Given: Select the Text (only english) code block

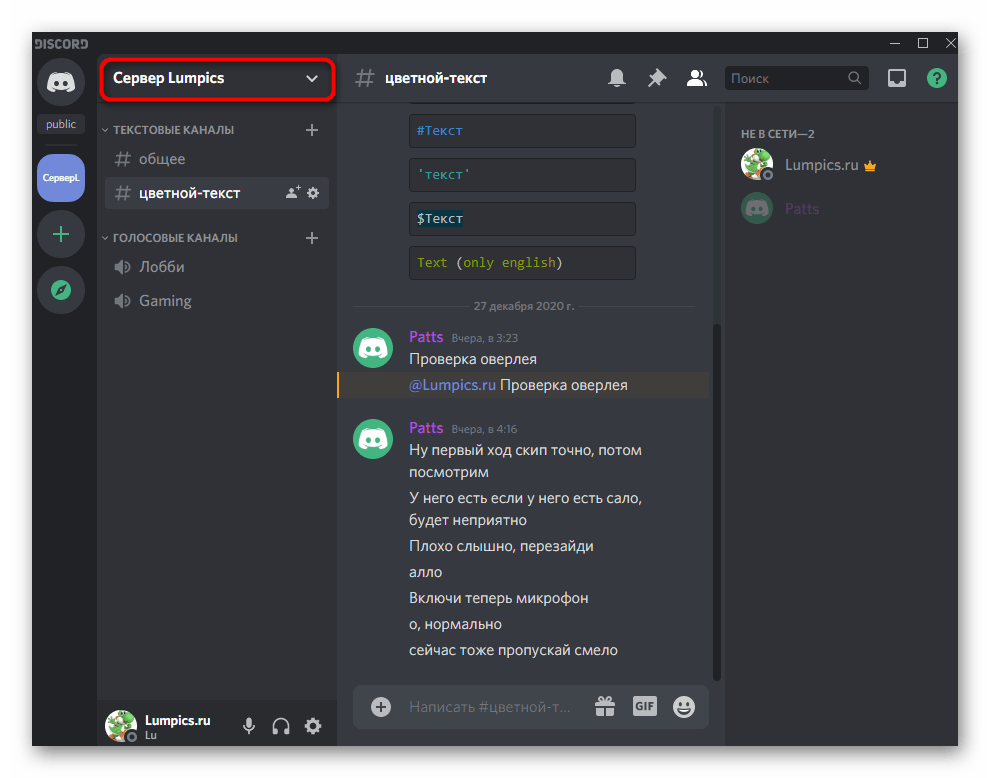Looking at the screenshot, I should coord(522,263).
